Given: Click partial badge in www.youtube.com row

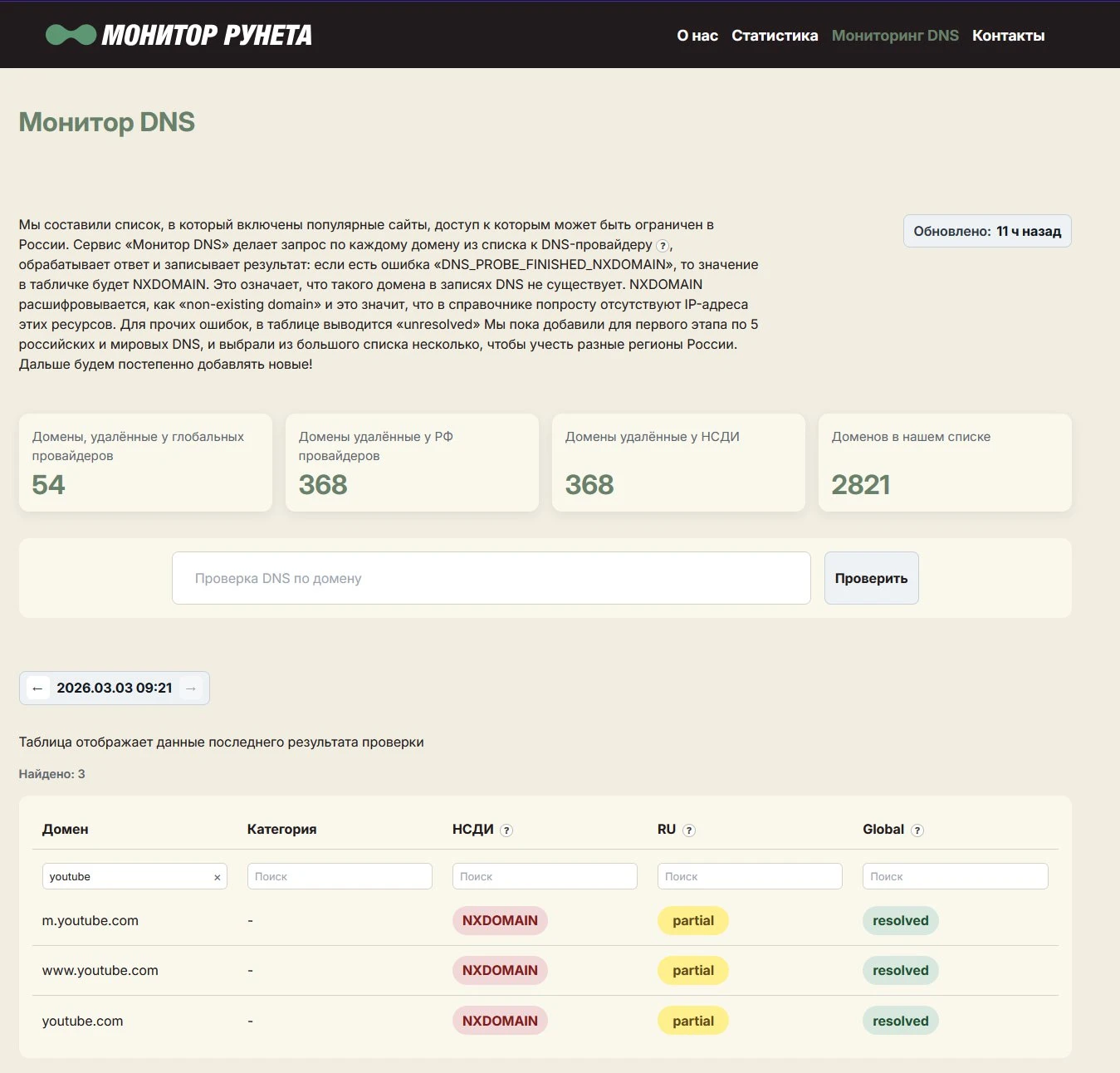Looking at the screenshot, I should [x=693, y=970].
